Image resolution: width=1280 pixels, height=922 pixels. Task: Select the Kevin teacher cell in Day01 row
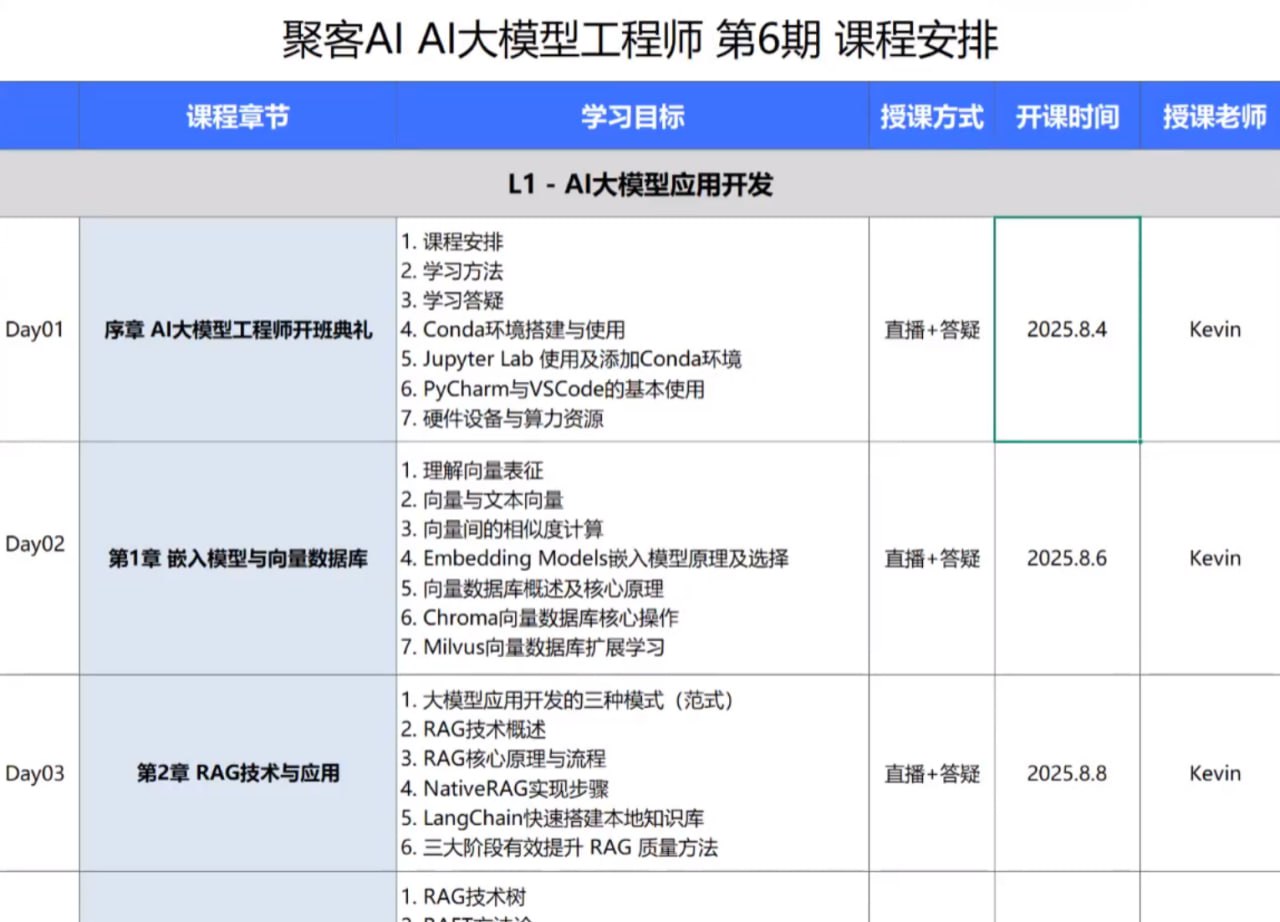click(1213, 328)
